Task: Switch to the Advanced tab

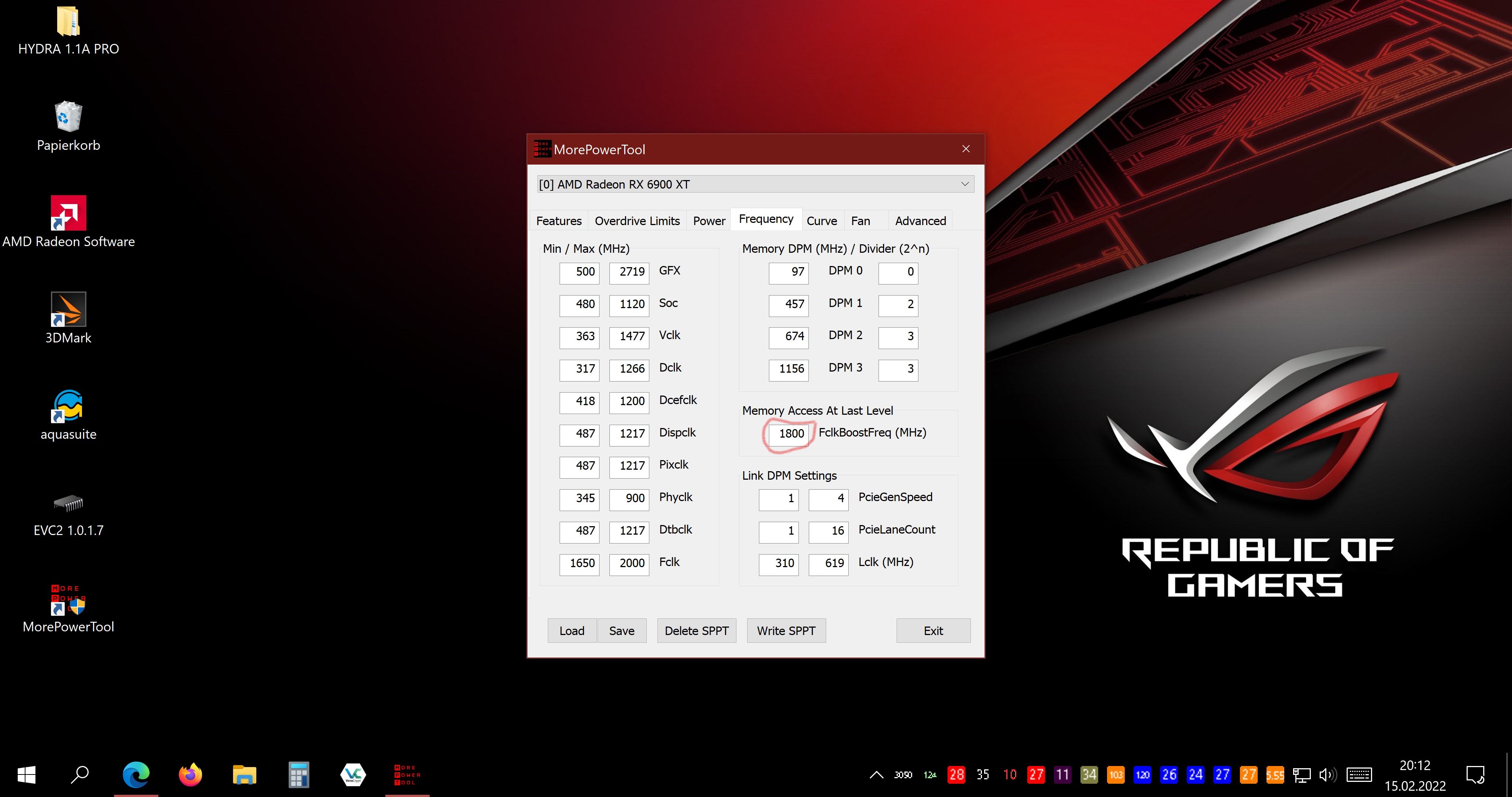Action: (x=920, y=221)
